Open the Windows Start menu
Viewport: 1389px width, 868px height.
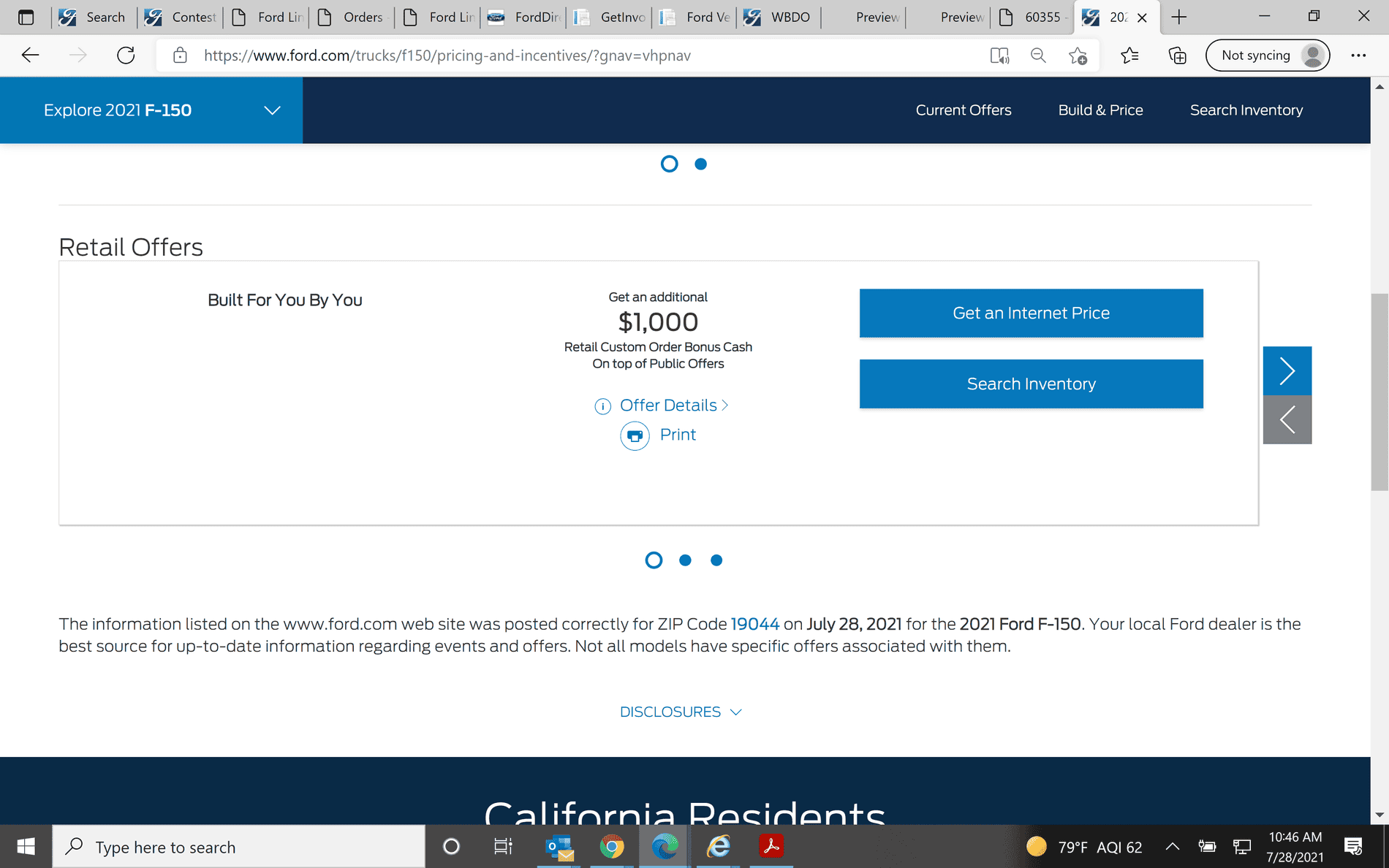pos(26,847)
